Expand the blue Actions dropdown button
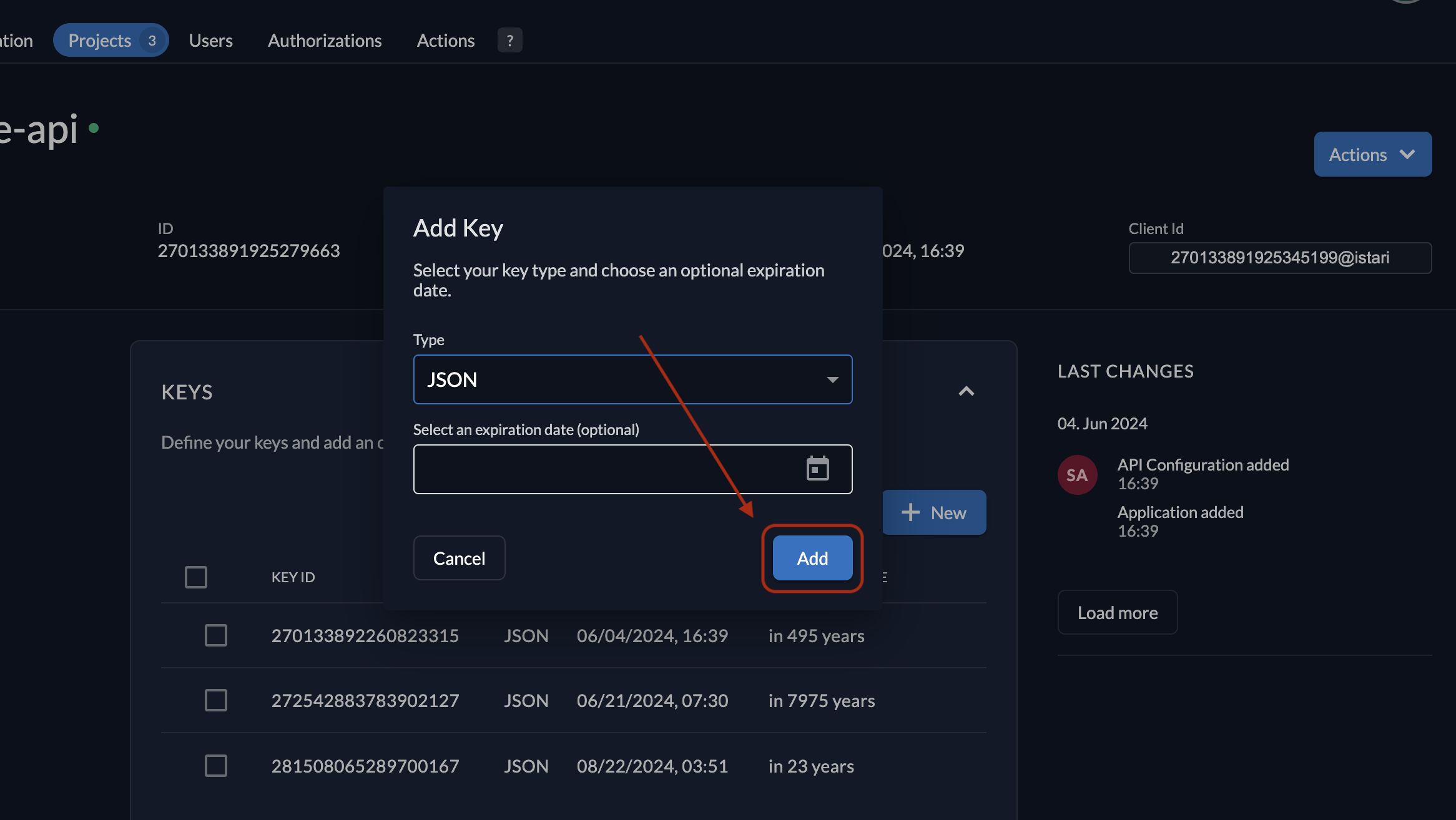The width and height of the screenshot is (1456, 820). [x=1372, y=154]
